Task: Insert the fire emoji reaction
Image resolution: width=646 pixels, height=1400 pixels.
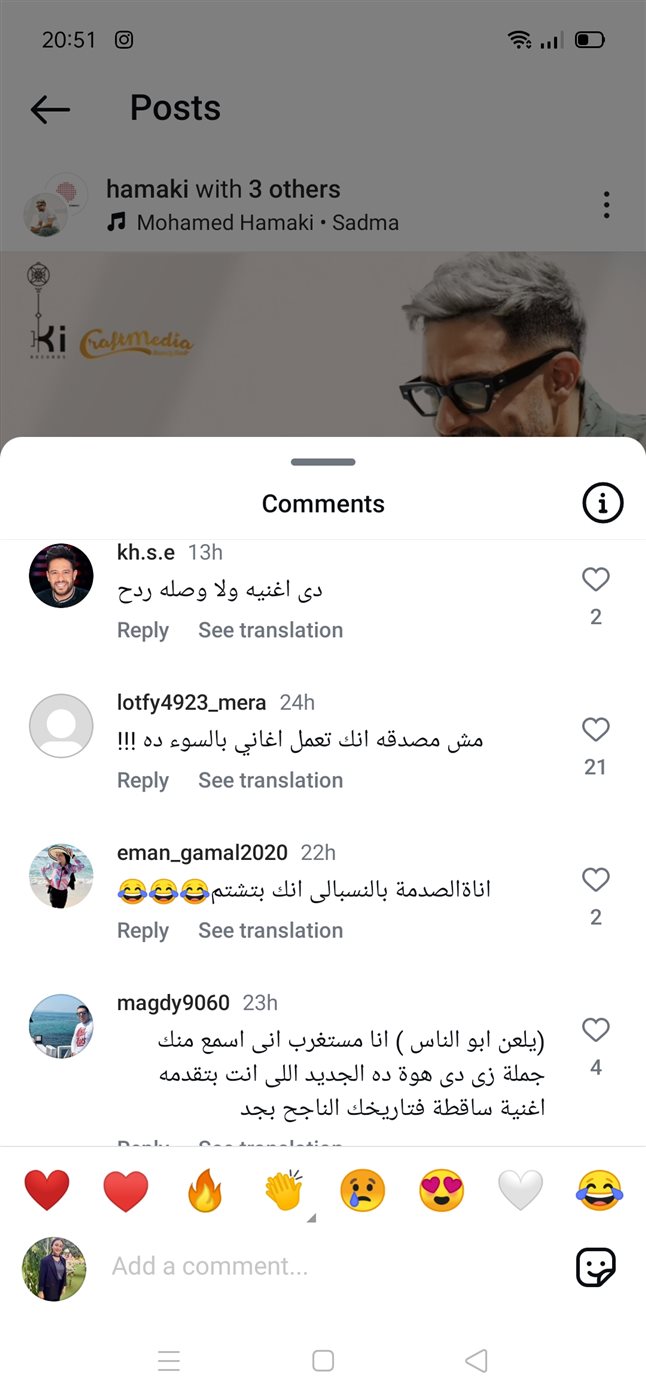Action: click(x=205, y=1192)
